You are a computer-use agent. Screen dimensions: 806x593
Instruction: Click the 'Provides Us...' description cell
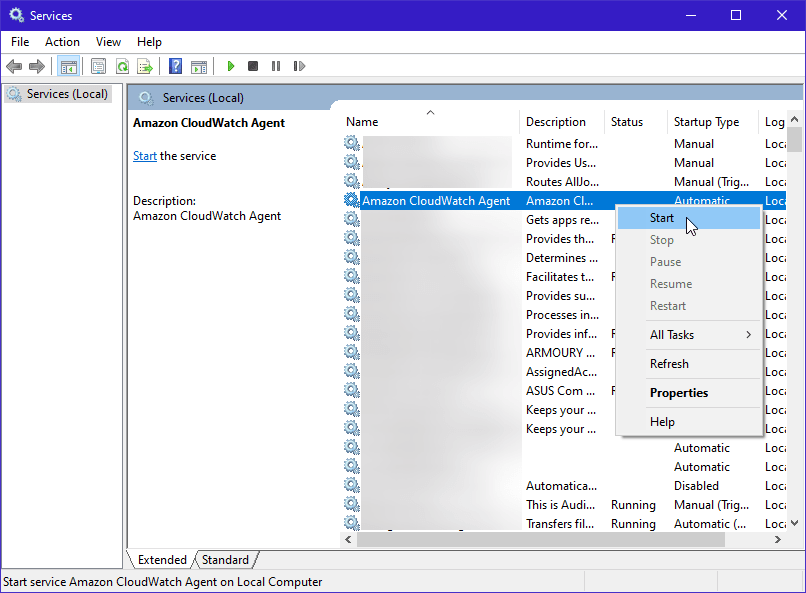pos(561,162)
